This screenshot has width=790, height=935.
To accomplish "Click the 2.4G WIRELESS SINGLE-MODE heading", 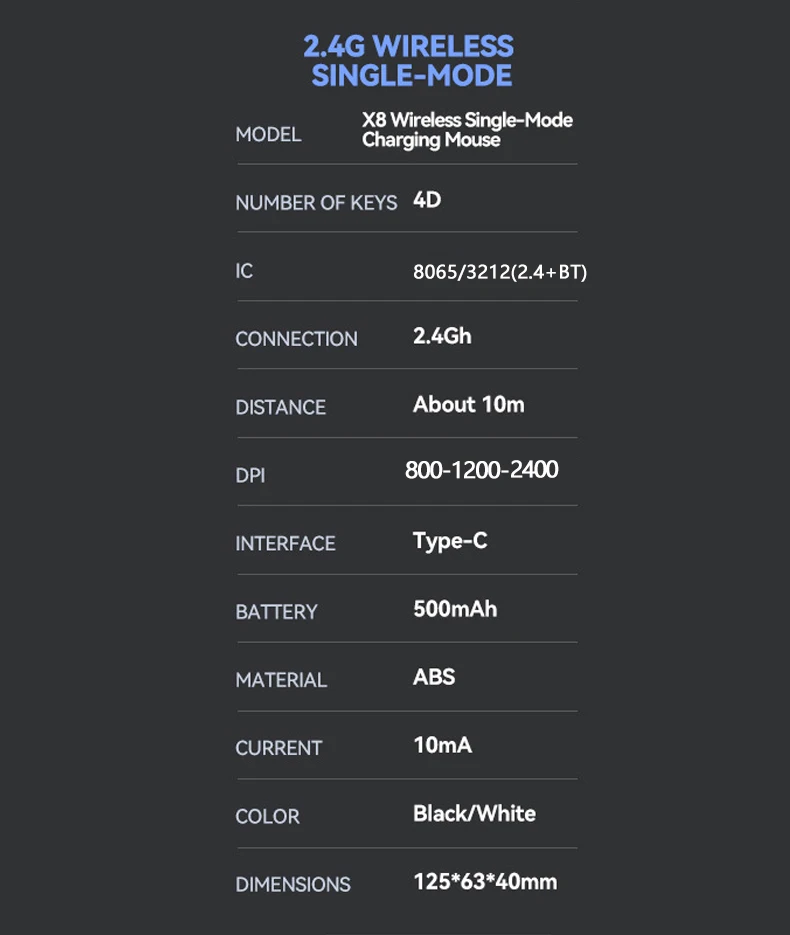I will point(408,60).
